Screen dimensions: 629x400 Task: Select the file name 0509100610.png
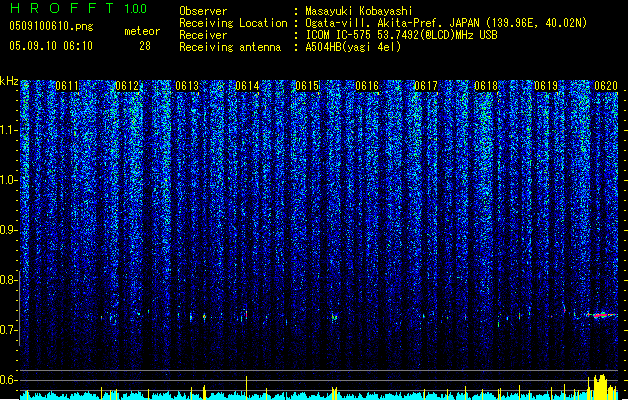tap(51, 26)
